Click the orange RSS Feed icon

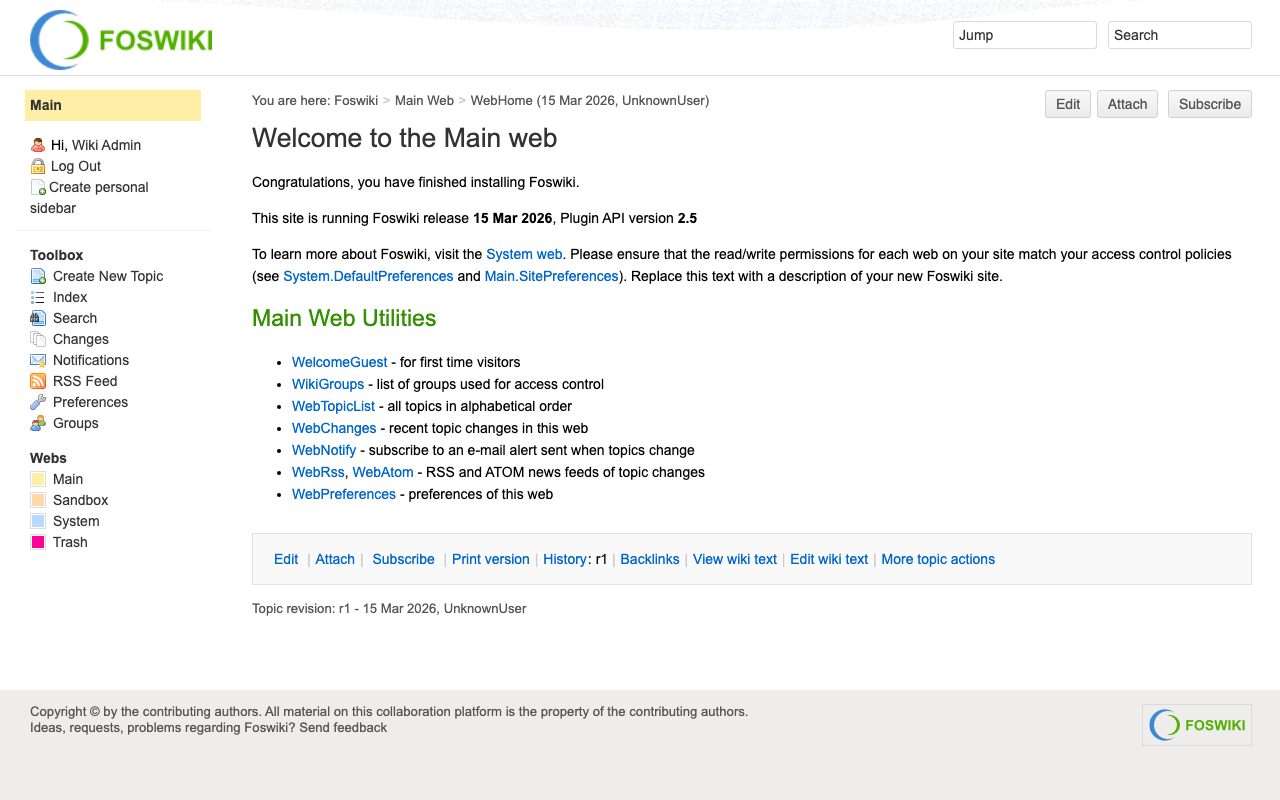point(38,381)
